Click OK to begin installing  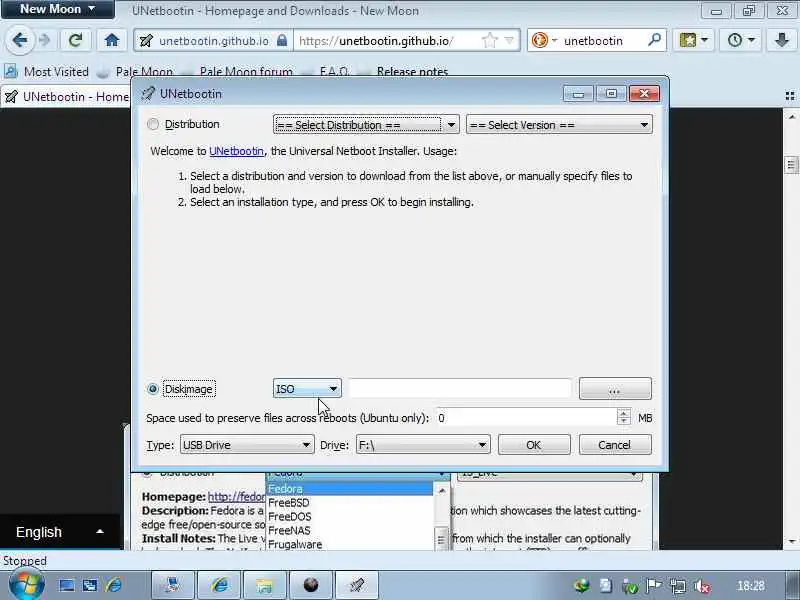(x=534, y=444)
